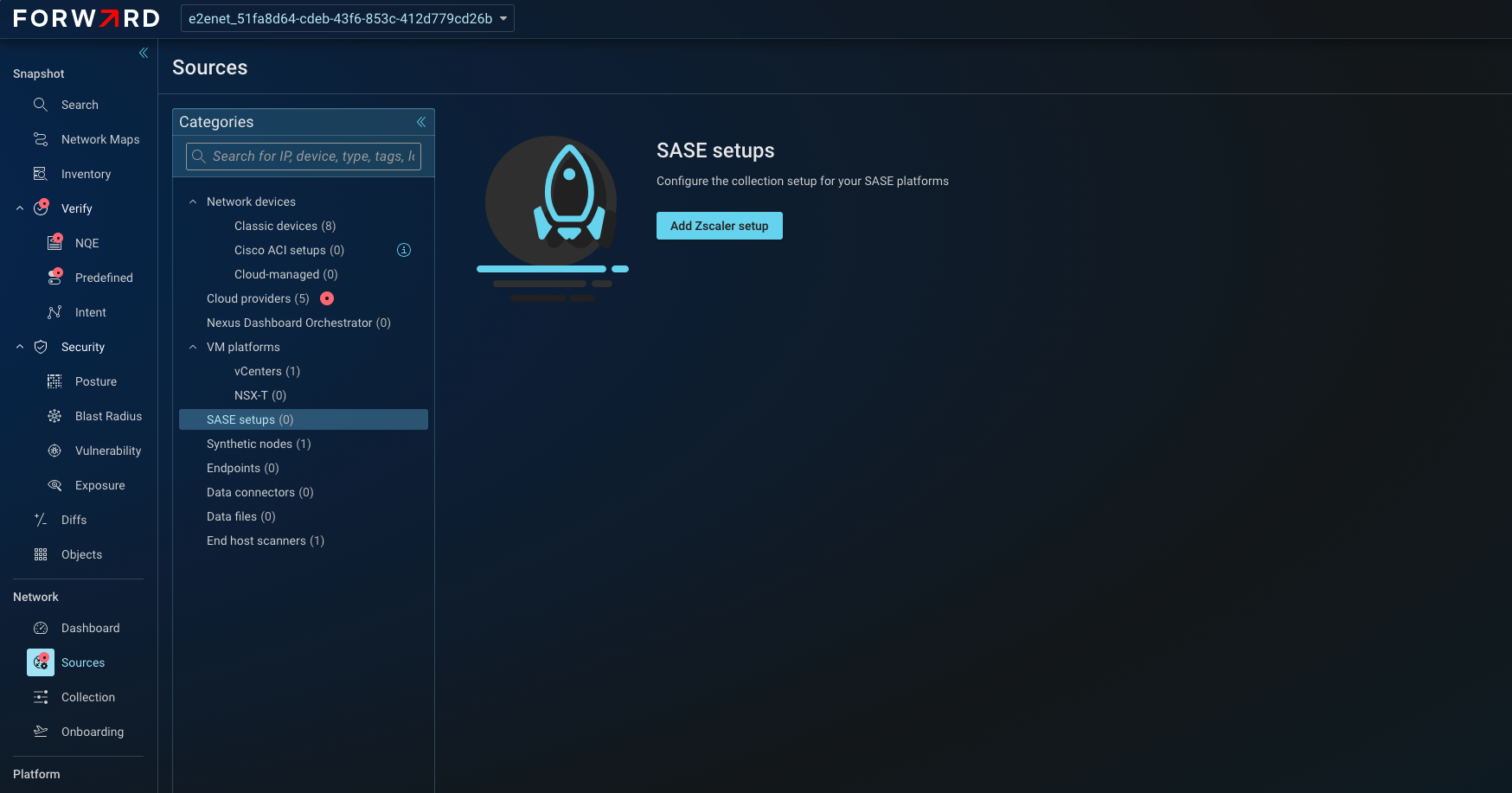Screen dimensions: 1512x793
Task: Select Synthetic nodes (1)
Action: [259, 444]
